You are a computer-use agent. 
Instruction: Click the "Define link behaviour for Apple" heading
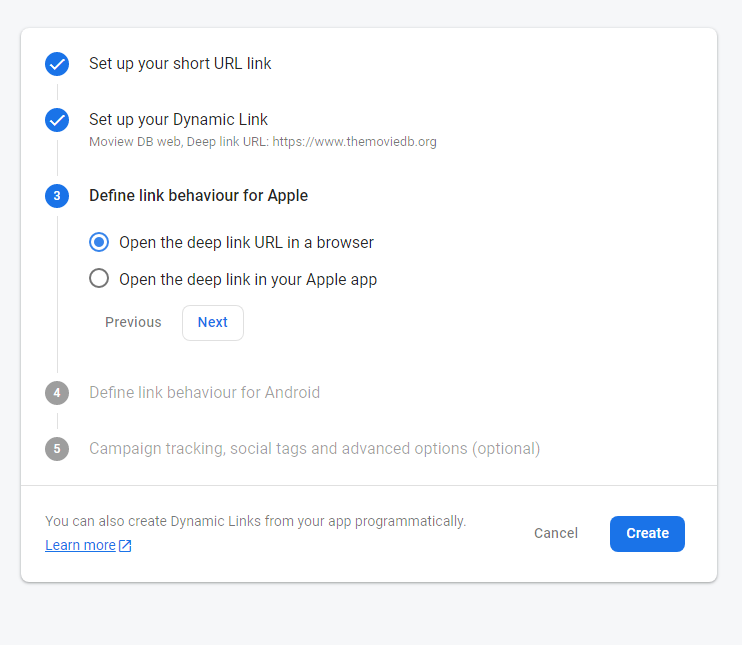tap(198, 196)
